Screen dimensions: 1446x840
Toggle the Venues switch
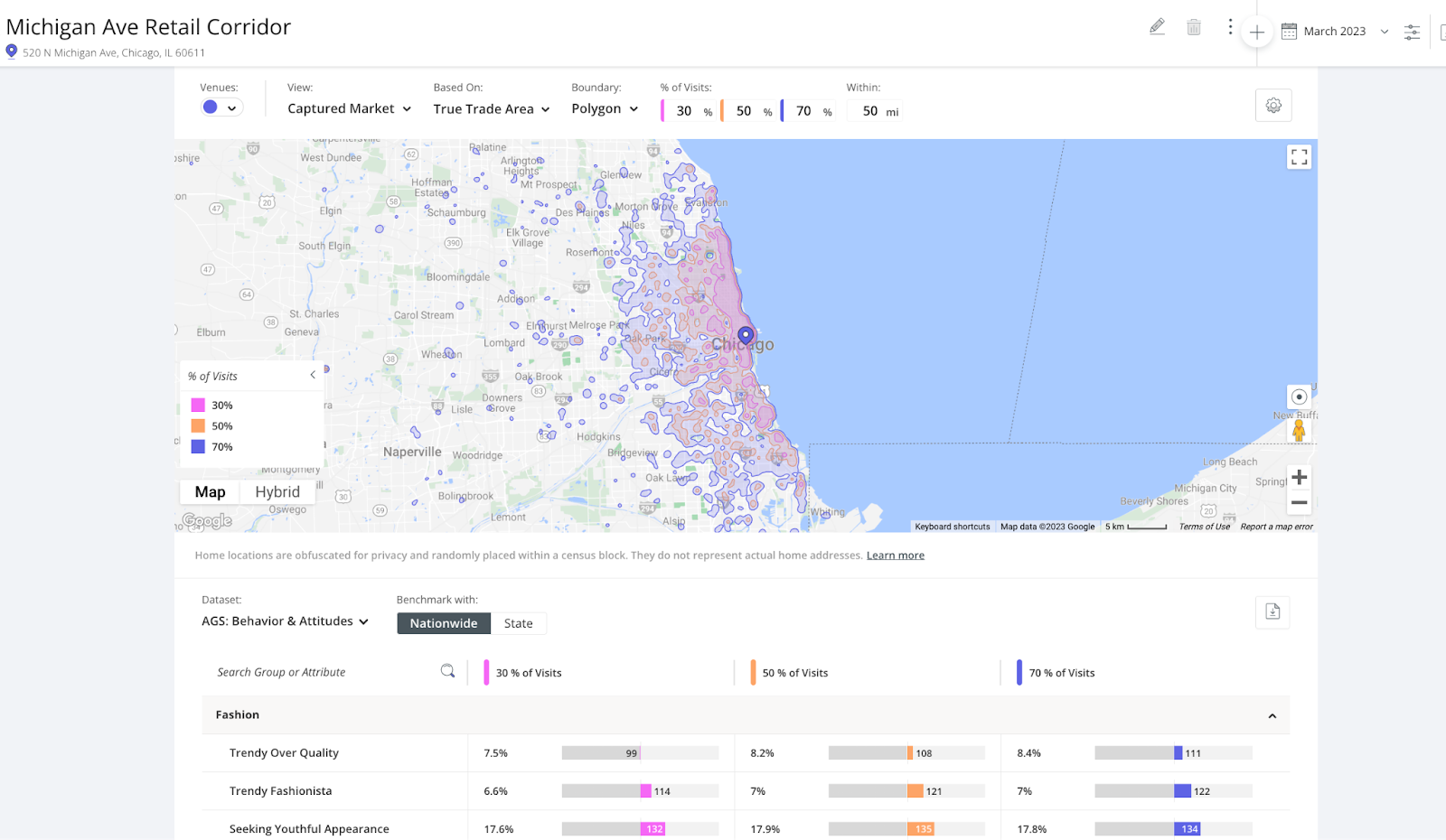click(221, 107)
